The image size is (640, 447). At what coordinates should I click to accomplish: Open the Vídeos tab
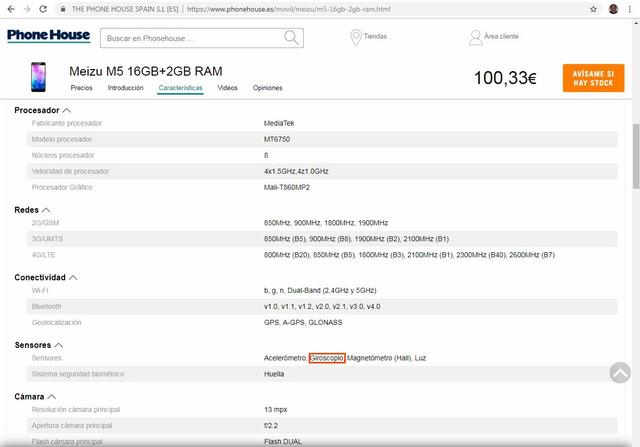click(227, 88)
